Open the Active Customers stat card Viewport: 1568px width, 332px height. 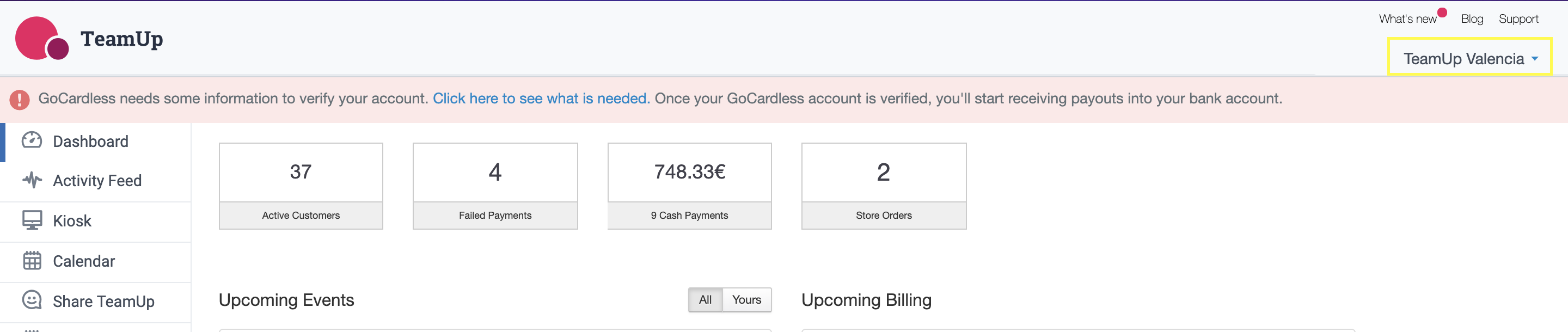301,186
